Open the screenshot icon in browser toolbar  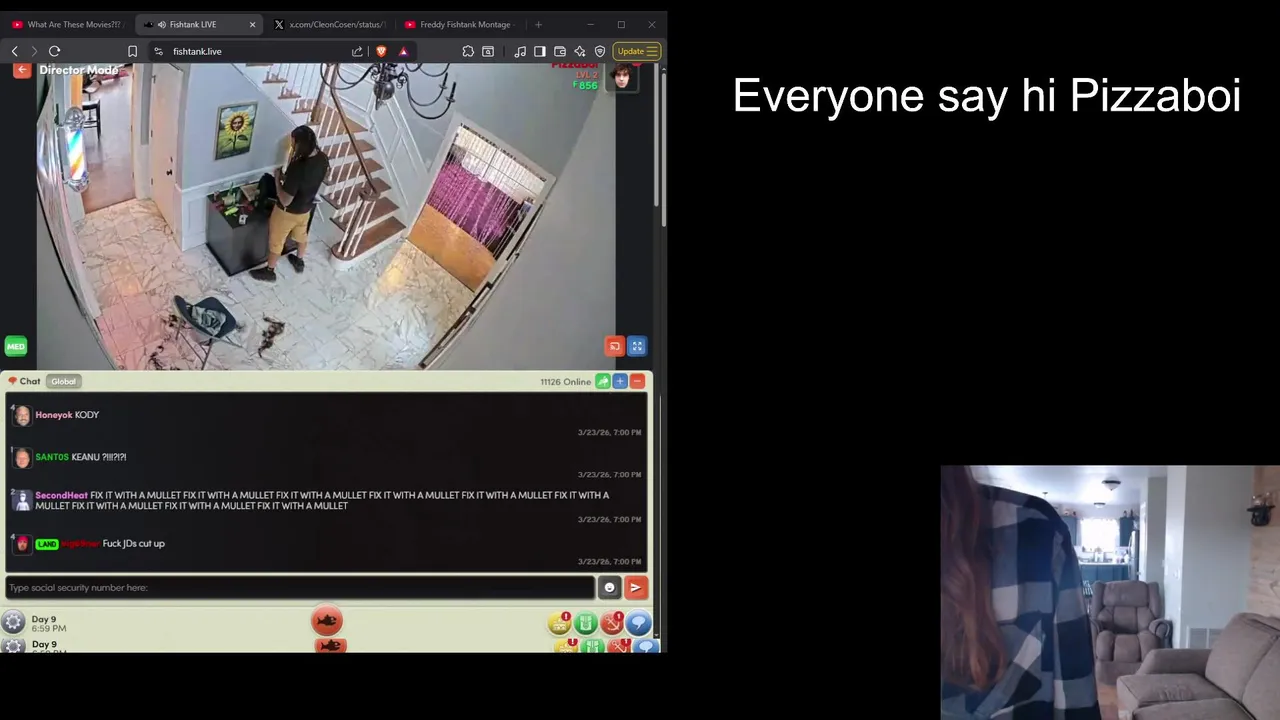[x=488, y=51]
